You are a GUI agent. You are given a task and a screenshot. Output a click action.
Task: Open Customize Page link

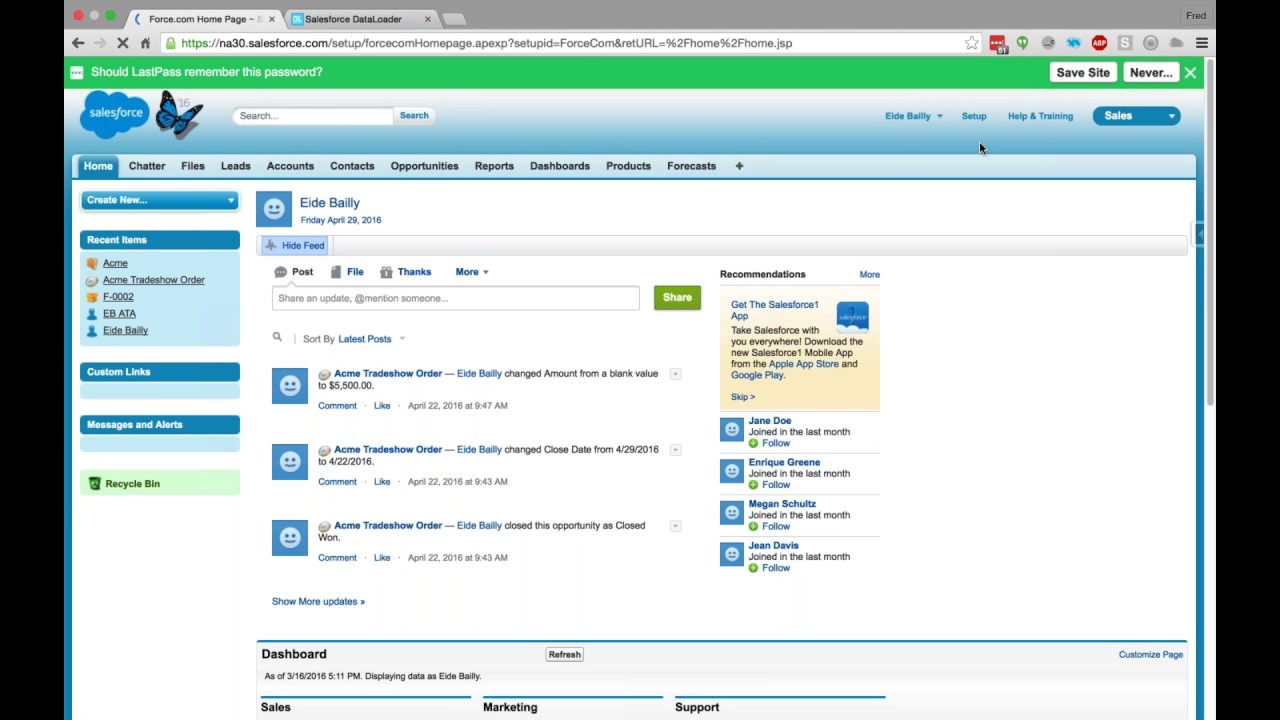point(1151,654)
